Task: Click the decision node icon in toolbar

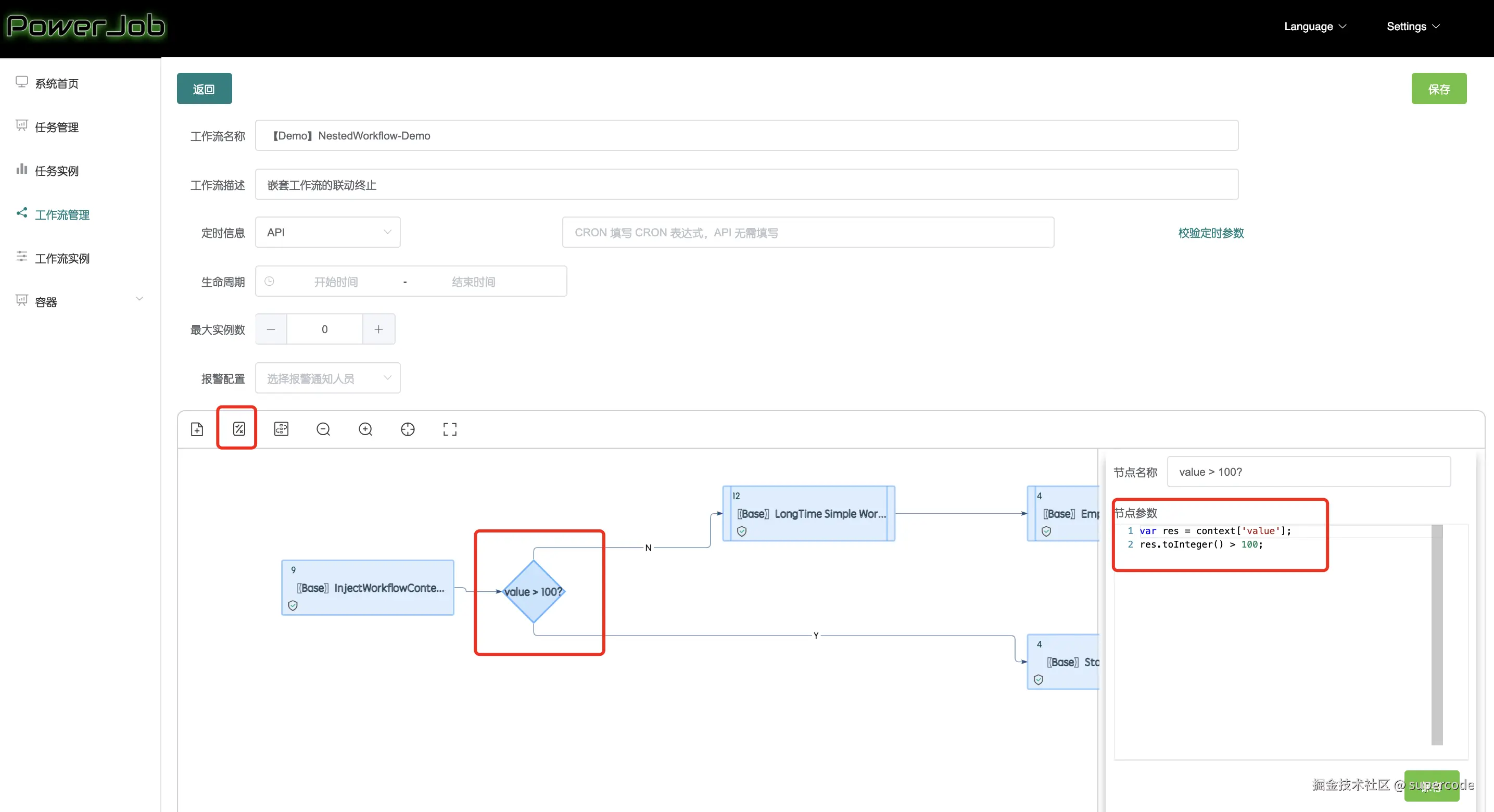Action: (239, 429)
